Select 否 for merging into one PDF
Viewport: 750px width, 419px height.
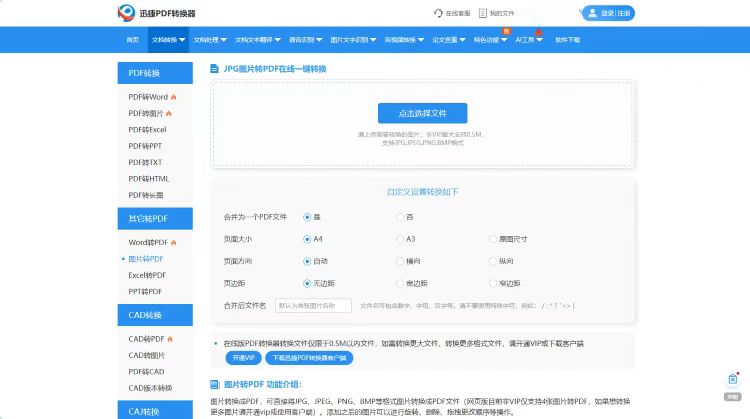(400, 216)
